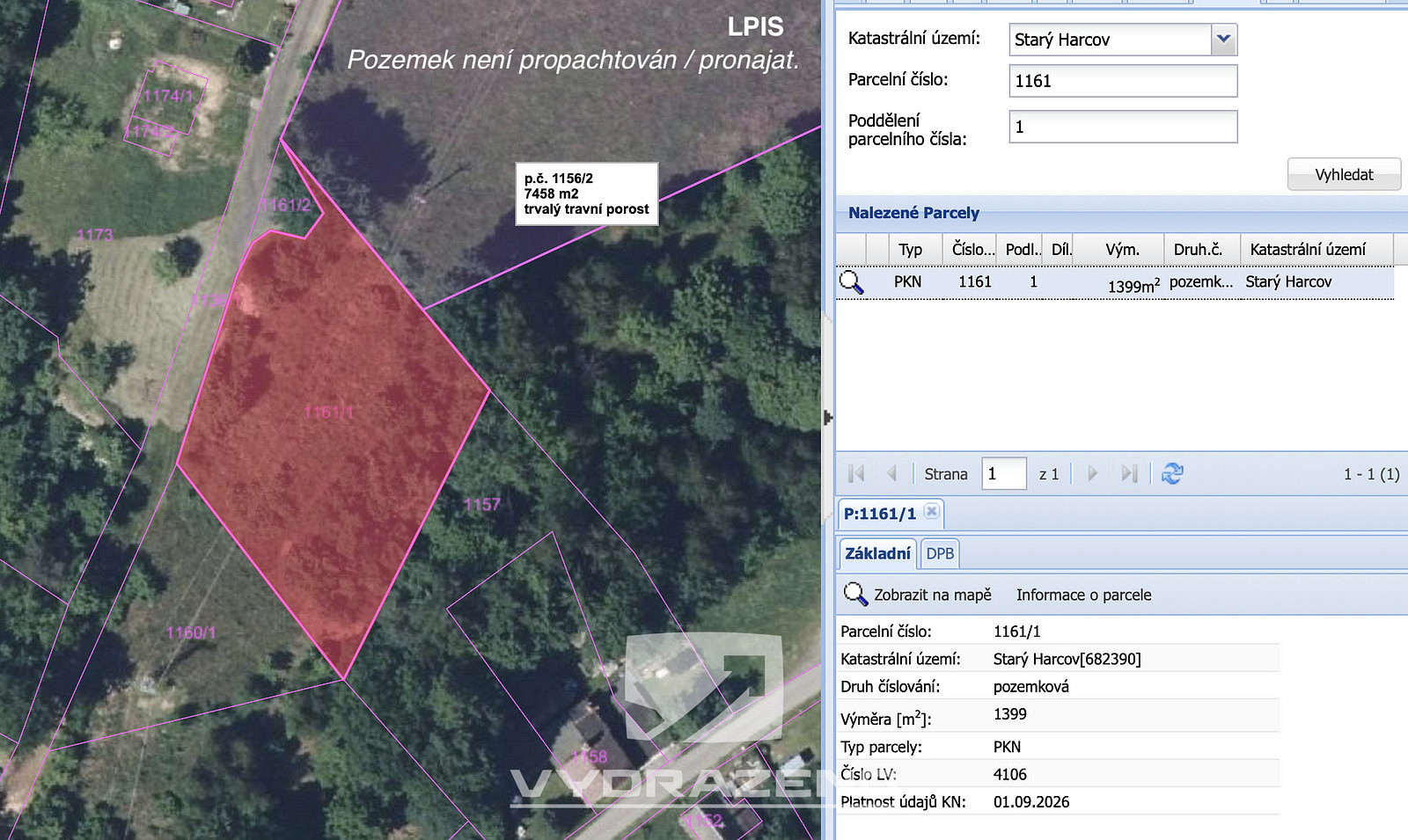Click parcel label 1173 on the map
The height and width of the screenshot is (840, 1408).
point(95,235)
